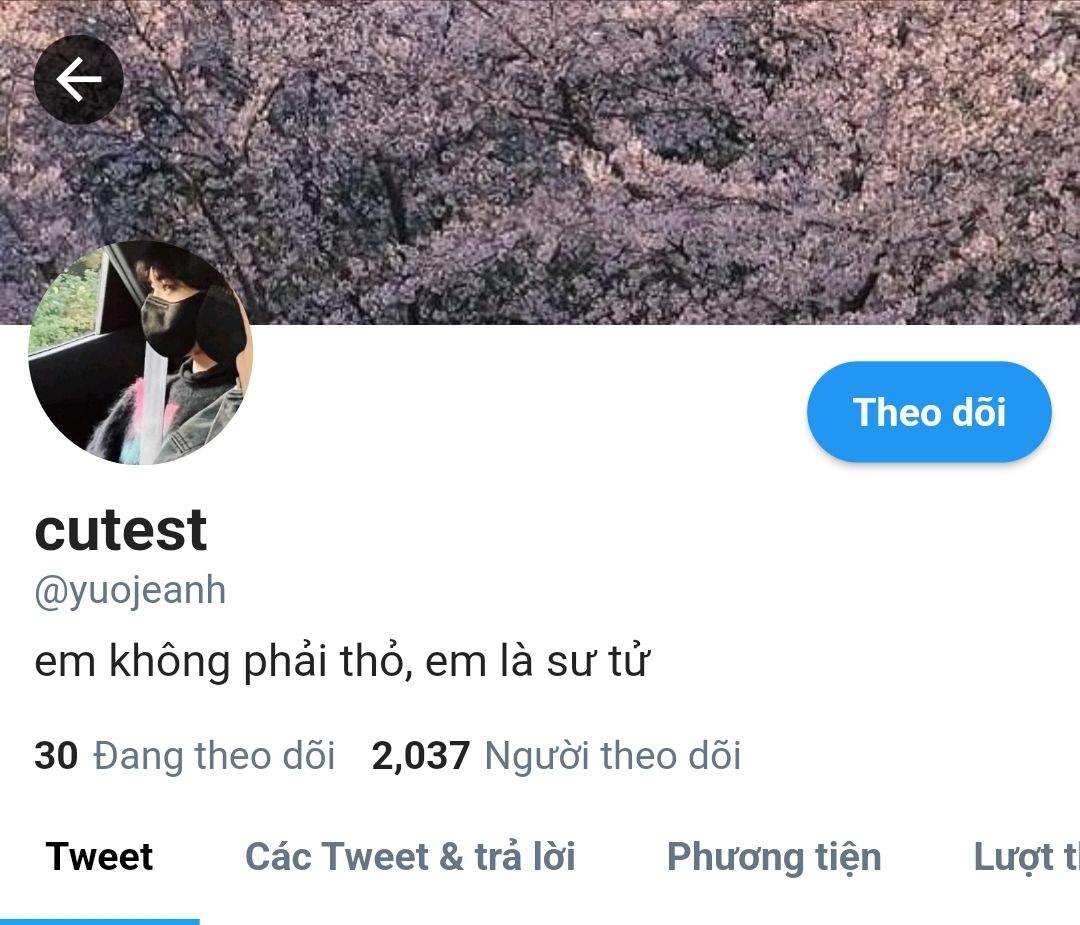This screenshot has width=1080, height=925.
Task: Tap the Người theo dõi label
Action: point(613,756)
